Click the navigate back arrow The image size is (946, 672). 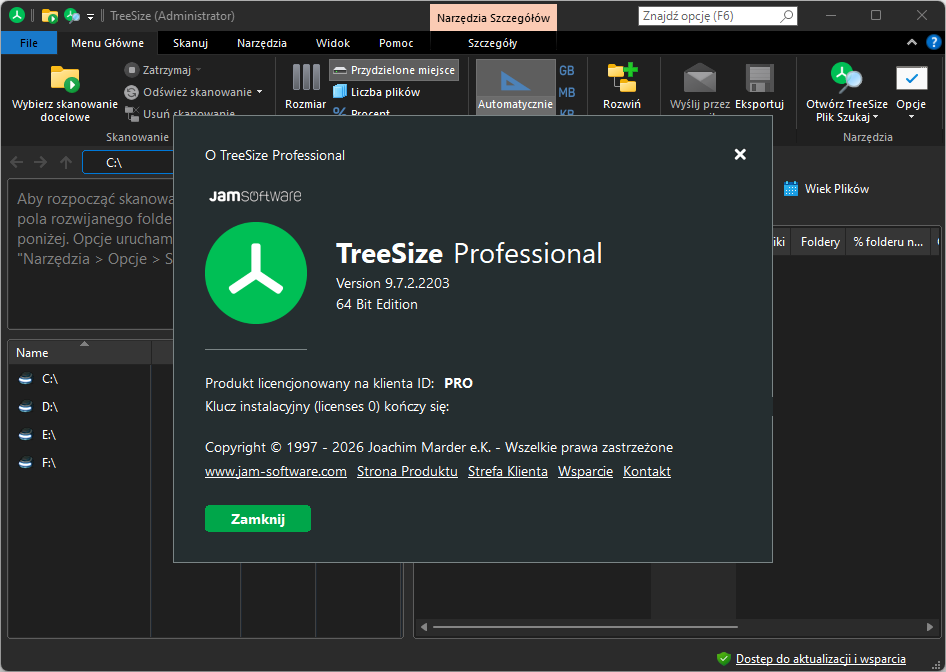[x=17, y=162]
